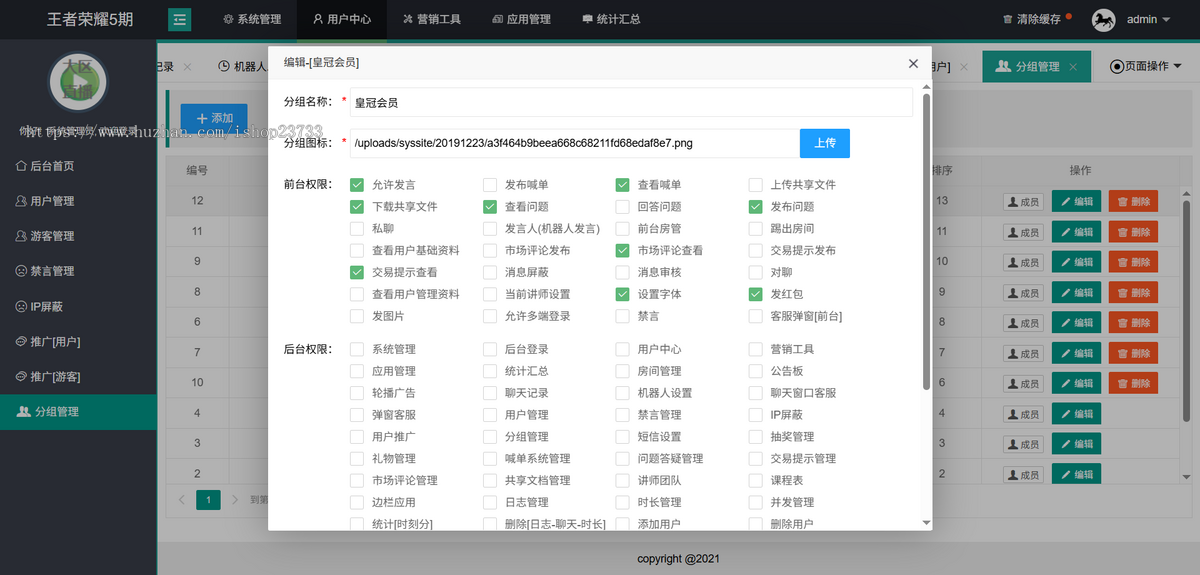Screen dimensions: 1200x575
Task: Enable 踢出房间 permission
Action: pos(756,229)
